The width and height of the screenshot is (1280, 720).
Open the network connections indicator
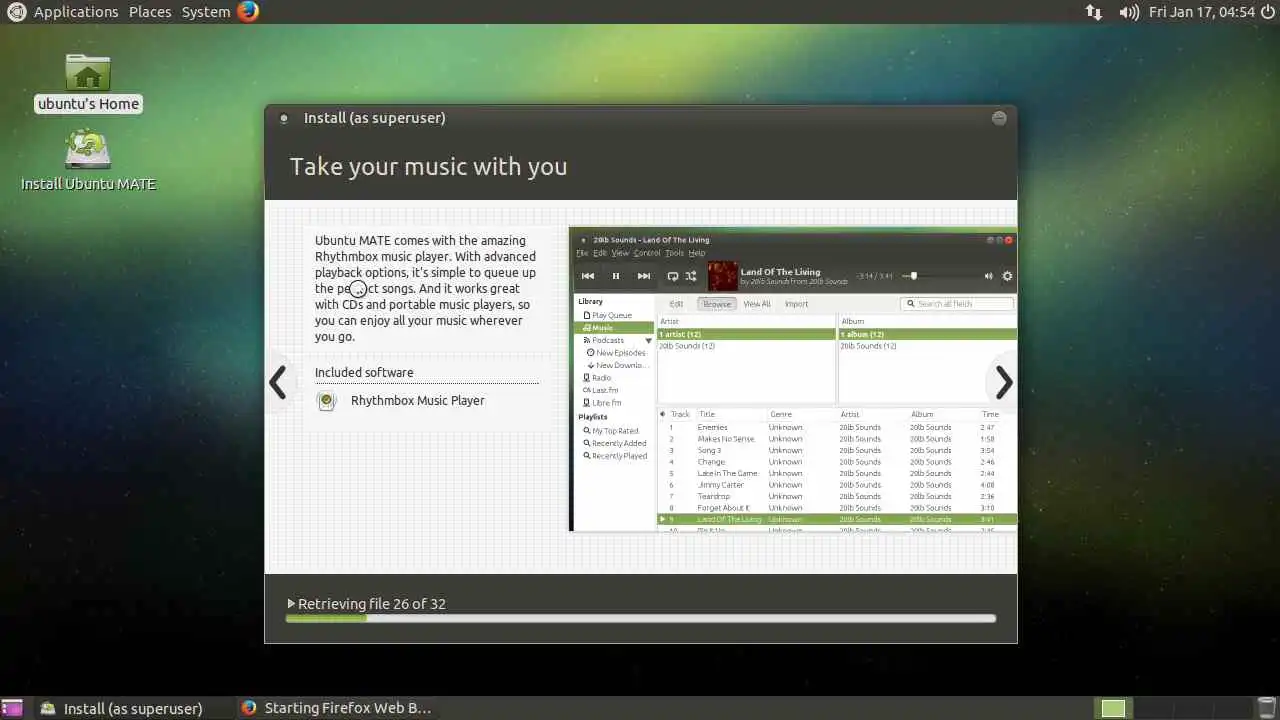coord(1094,12)
